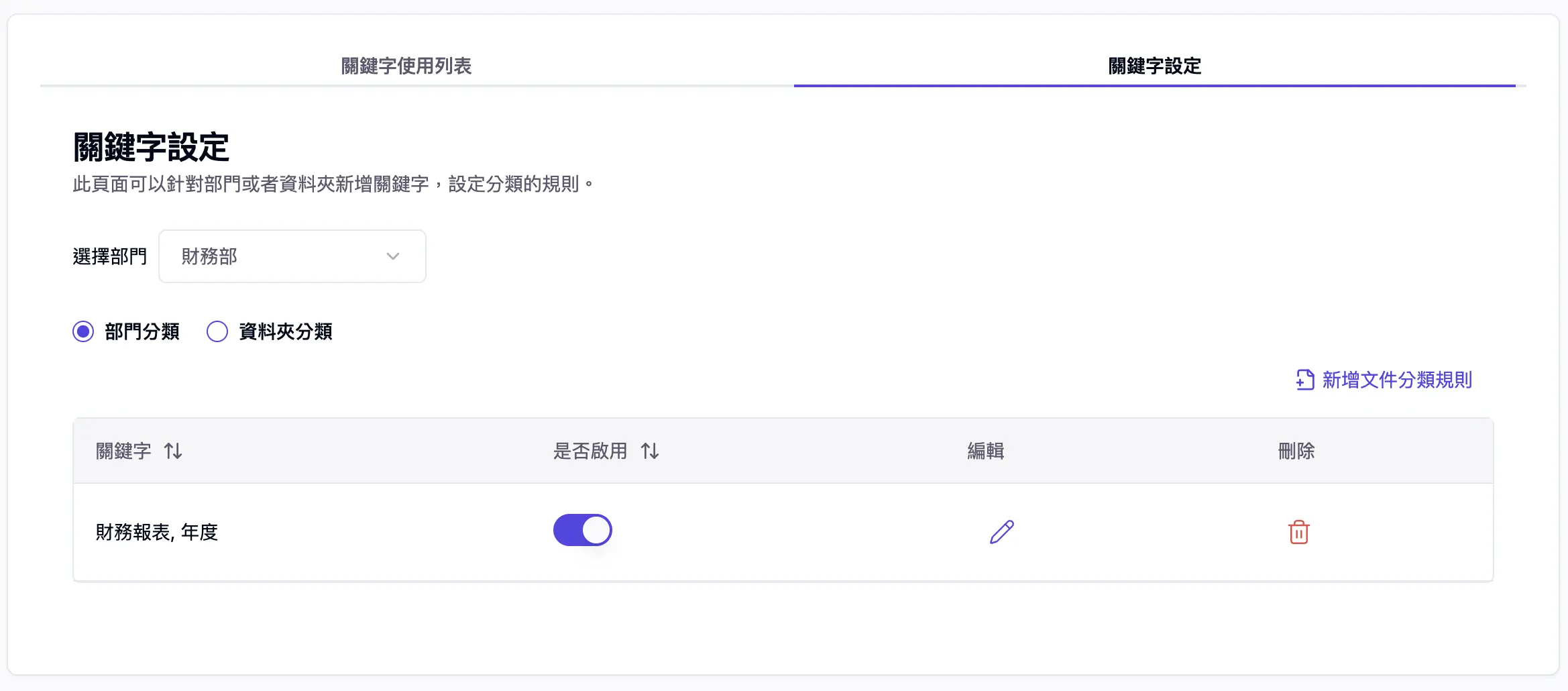
Task: Click the pencil icon under the 編輯 column
Action: 1000,531
